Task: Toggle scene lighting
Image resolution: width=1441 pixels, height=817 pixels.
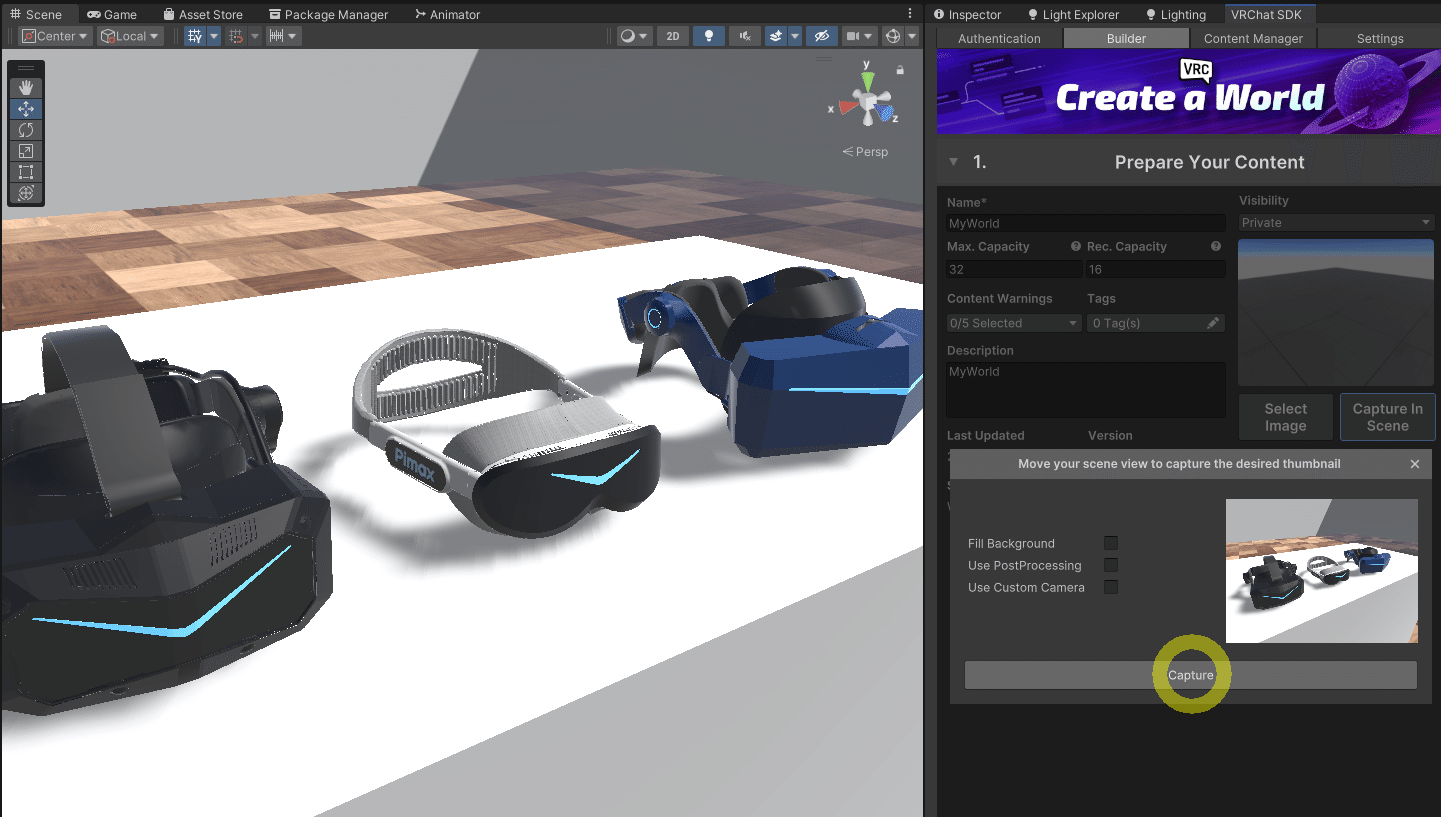Action: coord(709,36)
